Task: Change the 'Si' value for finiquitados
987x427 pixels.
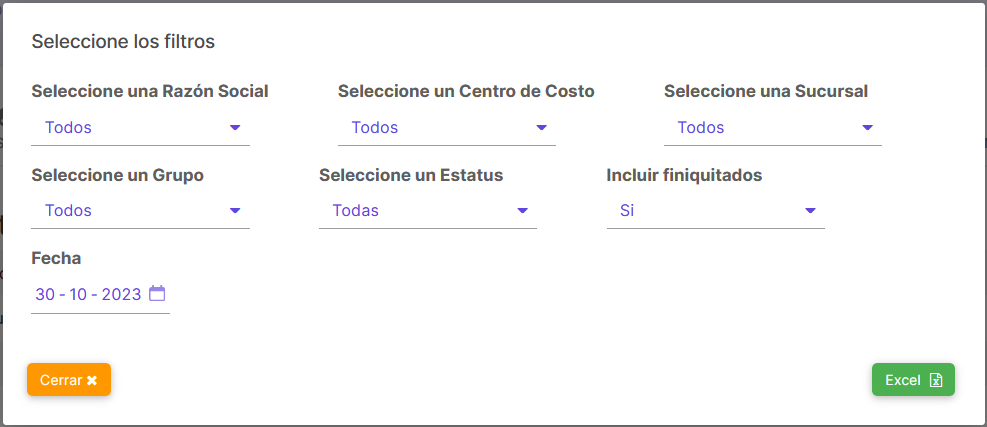Action: [716, 211]
